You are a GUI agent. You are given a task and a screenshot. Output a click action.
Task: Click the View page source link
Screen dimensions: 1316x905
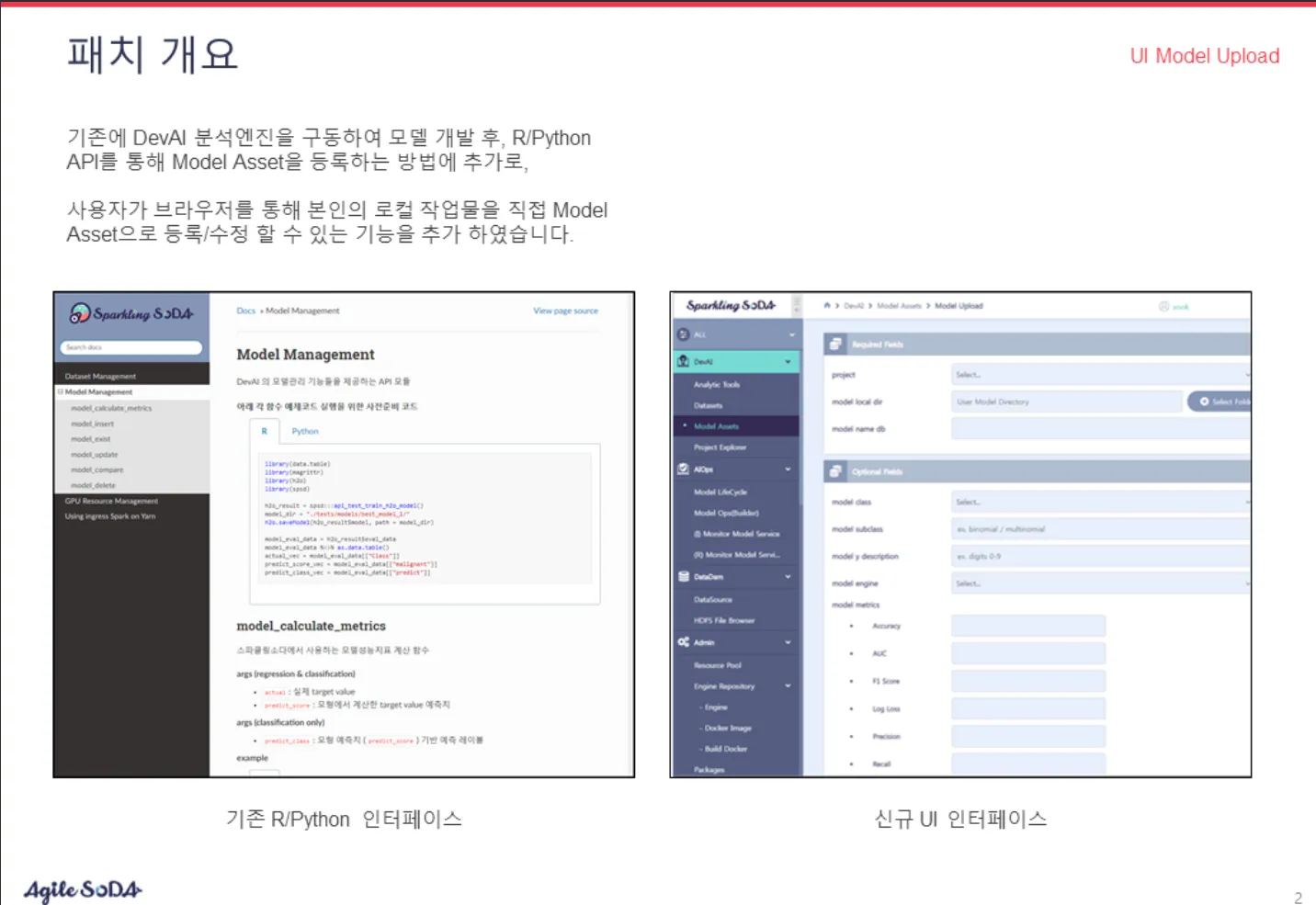[565, 311]
